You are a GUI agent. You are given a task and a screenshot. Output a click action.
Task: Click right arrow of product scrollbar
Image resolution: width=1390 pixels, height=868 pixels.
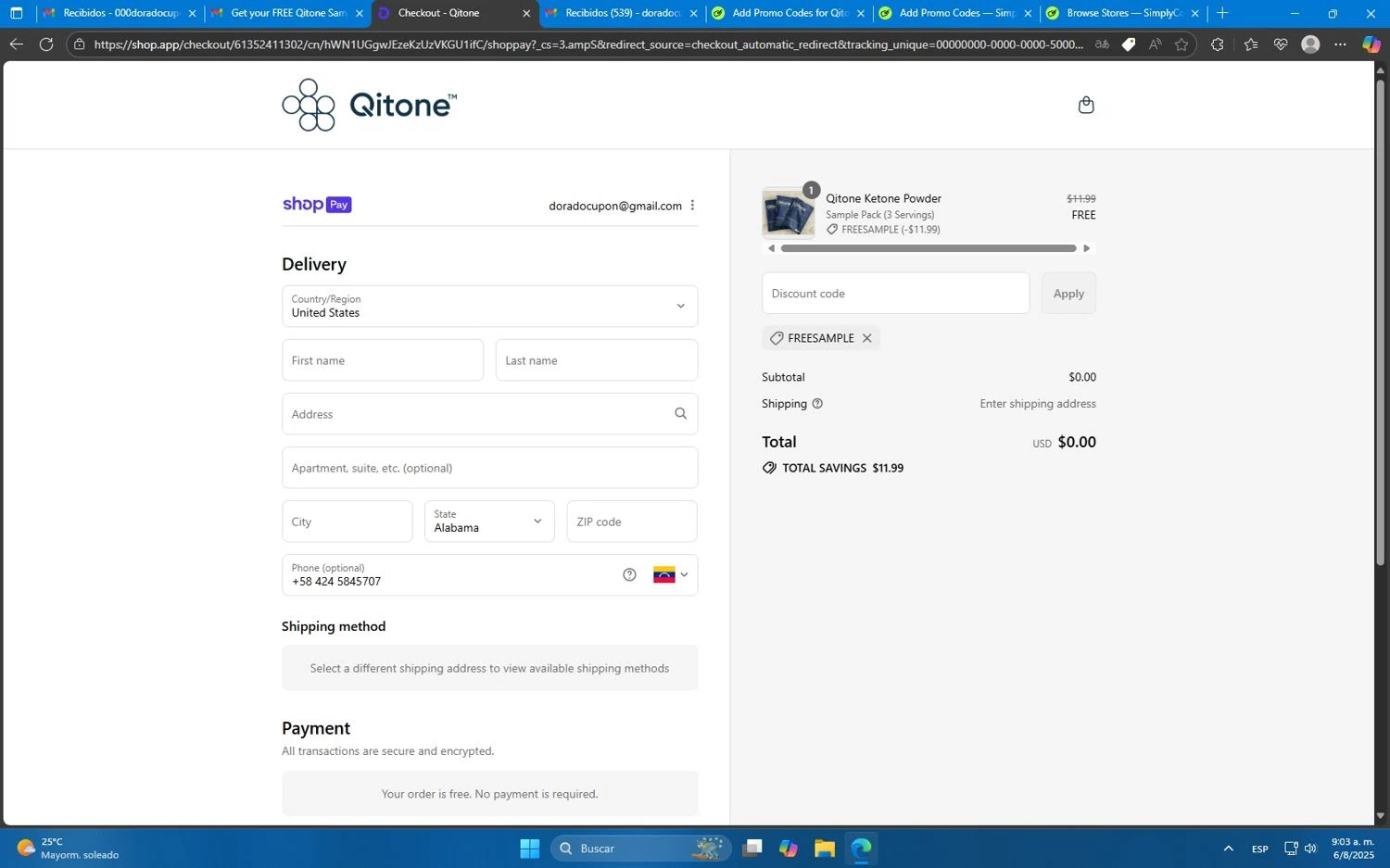(1087, 248)
